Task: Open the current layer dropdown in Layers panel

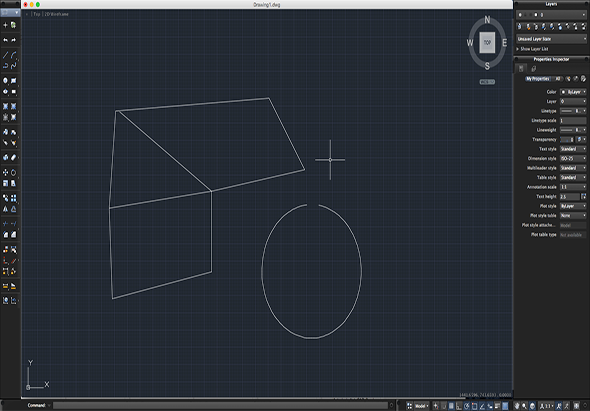Action: pos(552,15)
